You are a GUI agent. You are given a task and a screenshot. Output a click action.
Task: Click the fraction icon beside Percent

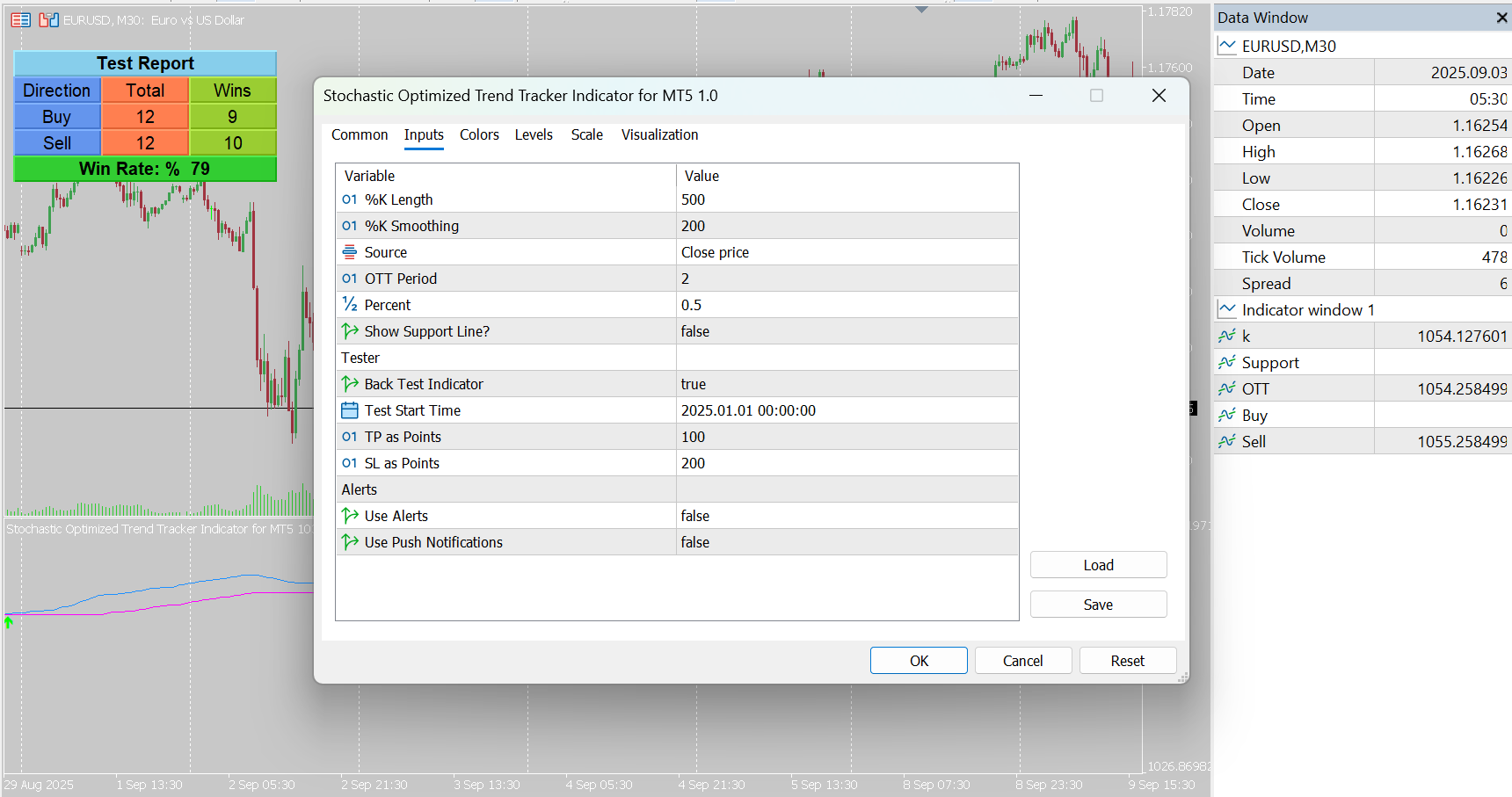350,305
